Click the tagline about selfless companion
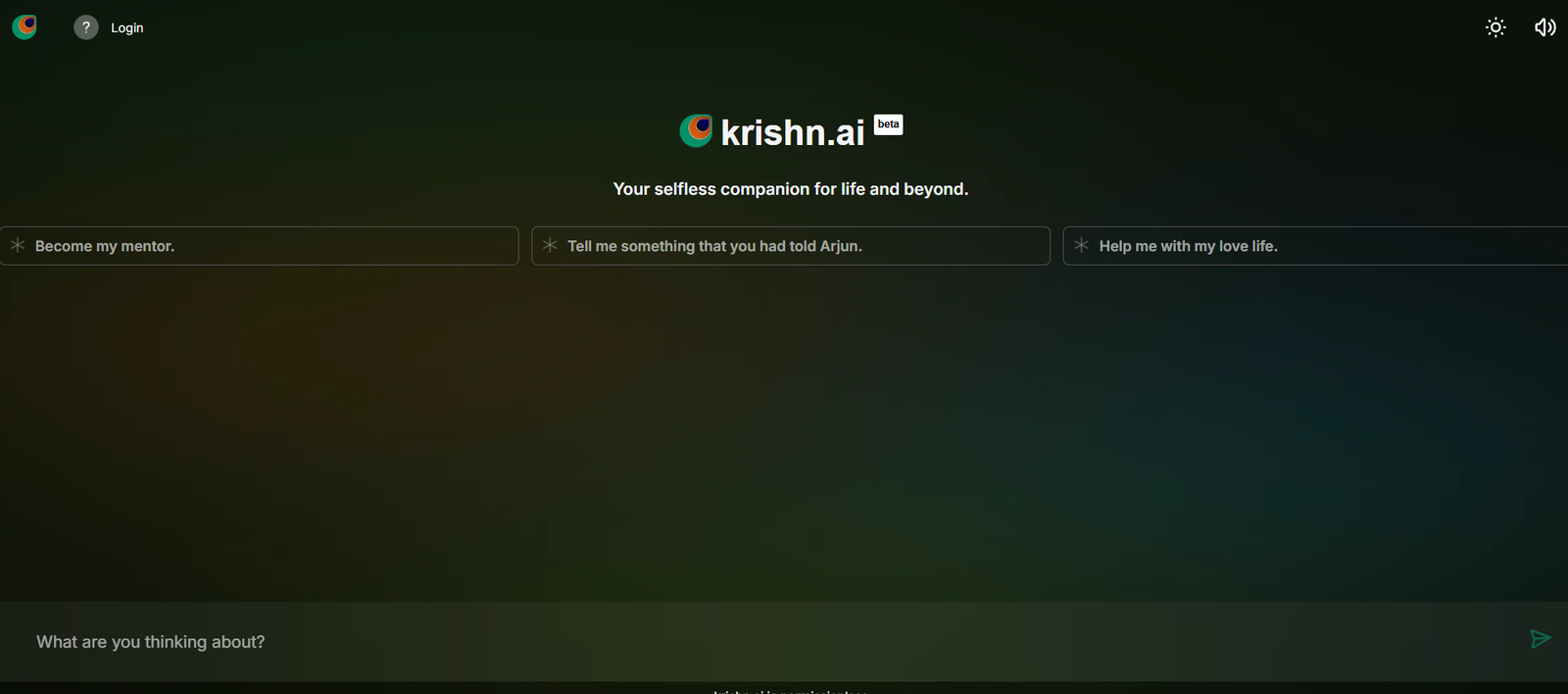This screenshot has height=694, width=1568. [x=790, y=189]
